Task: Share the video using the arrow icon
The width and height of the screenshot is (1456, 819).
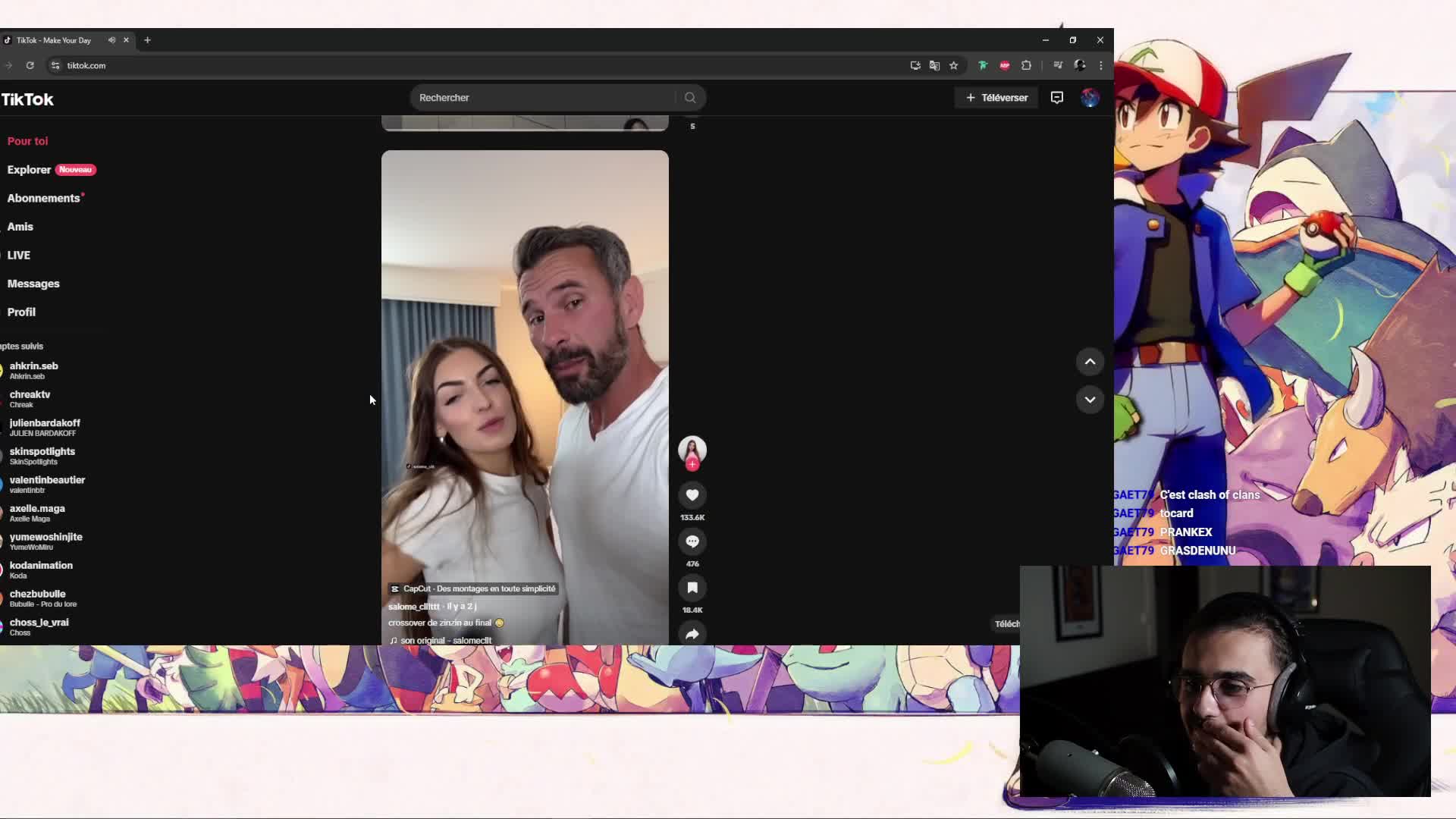Action: [x=692, y=634]
